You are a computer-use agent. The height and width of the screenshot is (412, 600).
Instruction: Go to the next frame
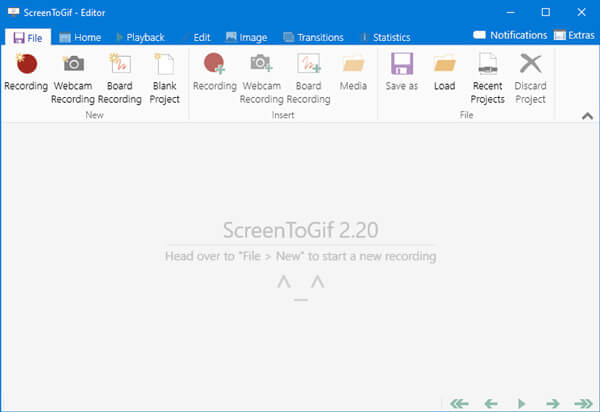click(x=553, y=403)
